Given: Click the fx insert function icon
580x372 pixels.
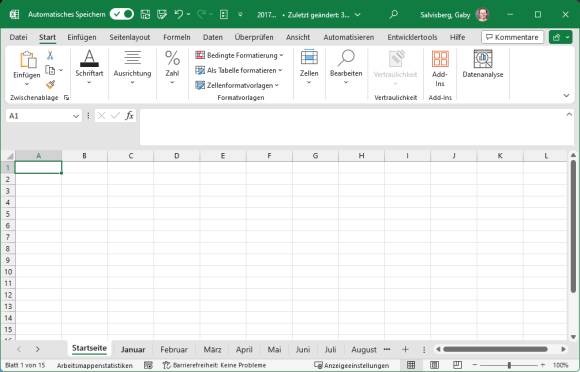Looking at the screenshot, I should coord(129,116).
